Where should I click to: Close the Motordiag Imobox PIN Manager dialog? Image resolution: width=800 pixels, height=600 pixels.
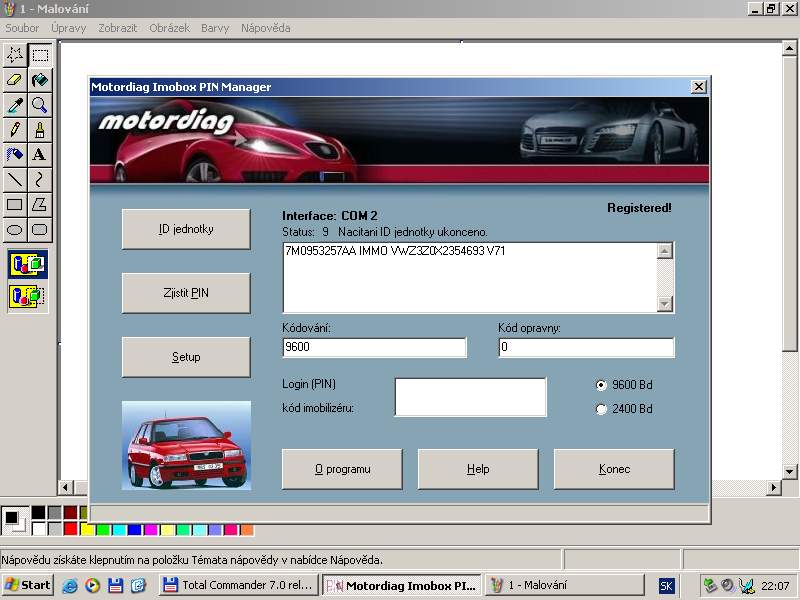[x=698, y=87]
